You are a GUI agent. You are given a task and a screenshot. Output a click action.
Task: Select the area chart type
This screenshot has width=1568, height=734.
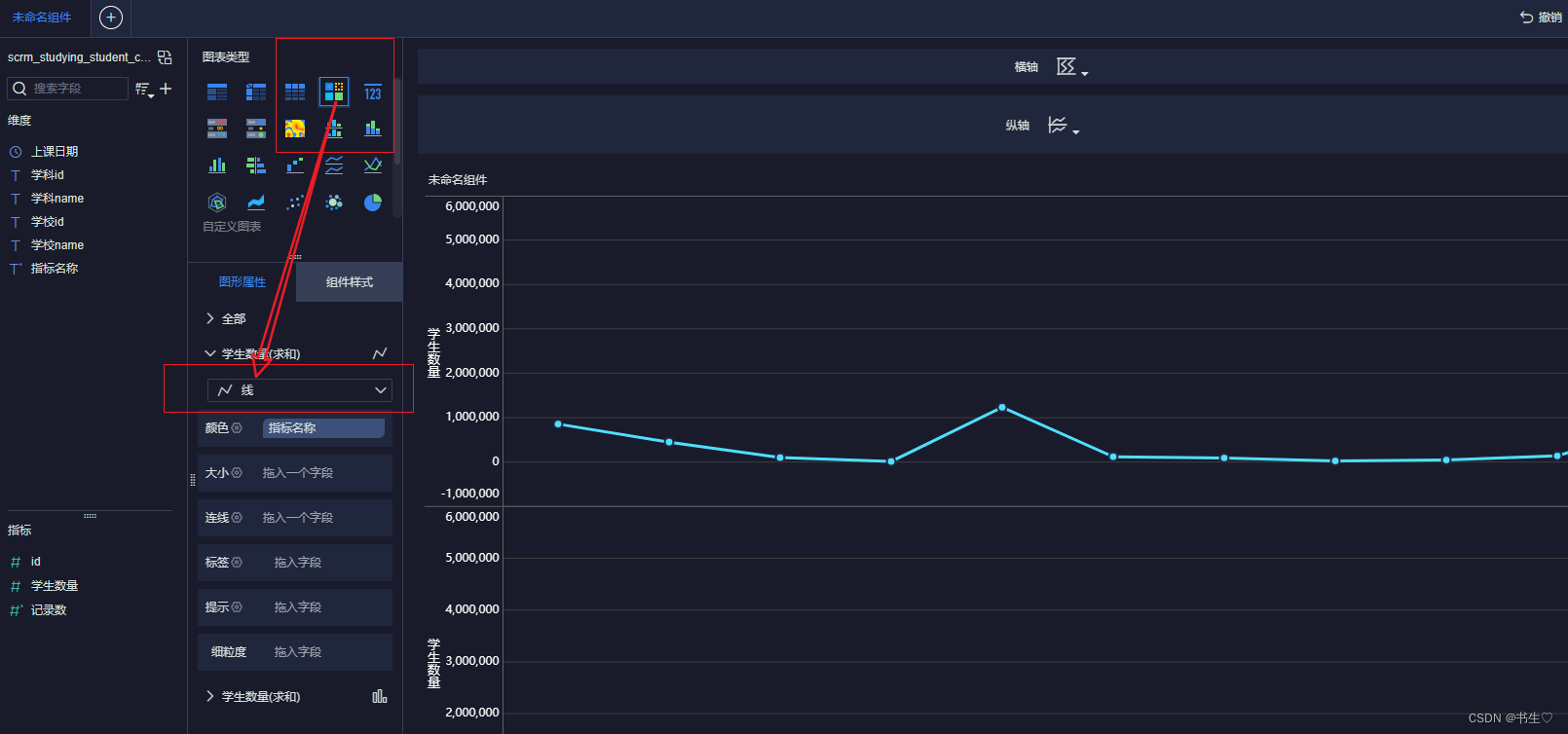pos(256,202)
